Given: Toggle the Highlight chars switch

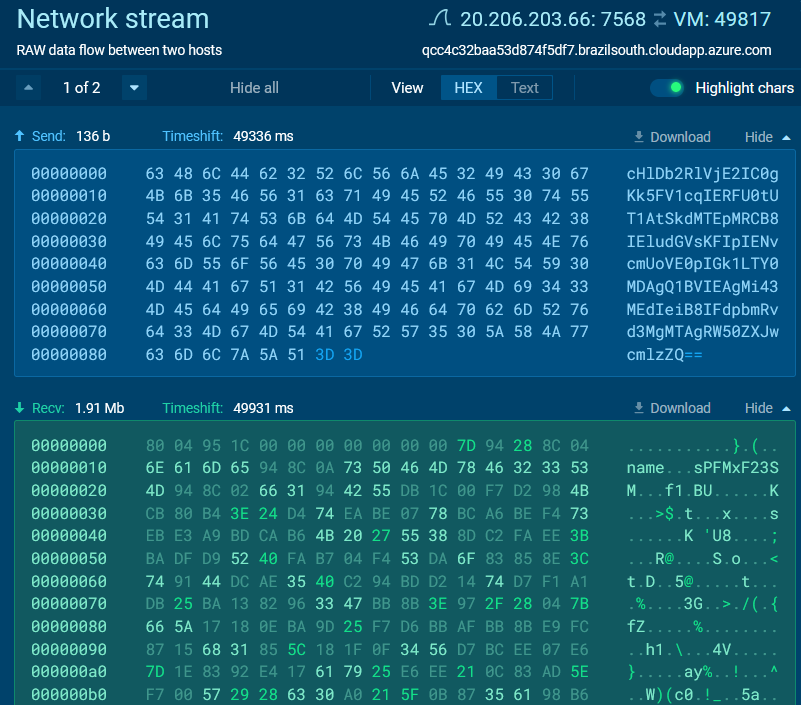Looking at the screenshot, I should point(667,88).
